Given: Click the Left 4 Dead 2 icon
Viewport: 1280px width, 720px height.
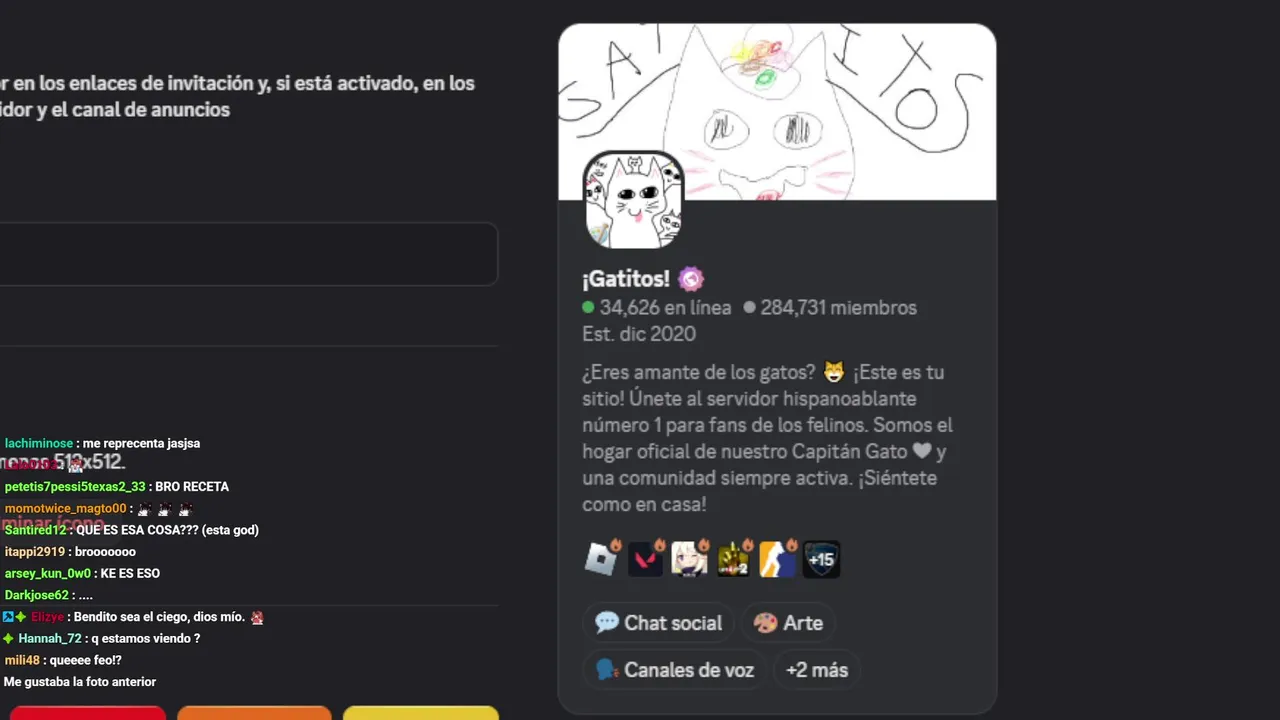Looking at the screenshot, I should pos(733,559).
